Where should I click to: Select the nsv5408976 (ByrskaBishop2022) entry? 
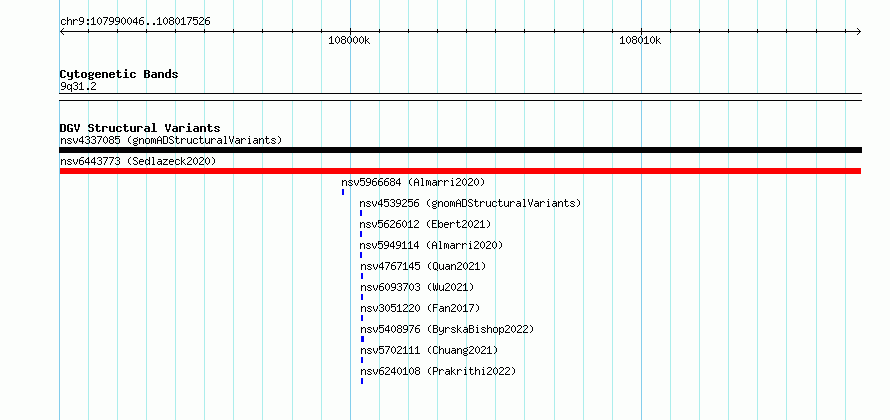click(x=447, y=329)
